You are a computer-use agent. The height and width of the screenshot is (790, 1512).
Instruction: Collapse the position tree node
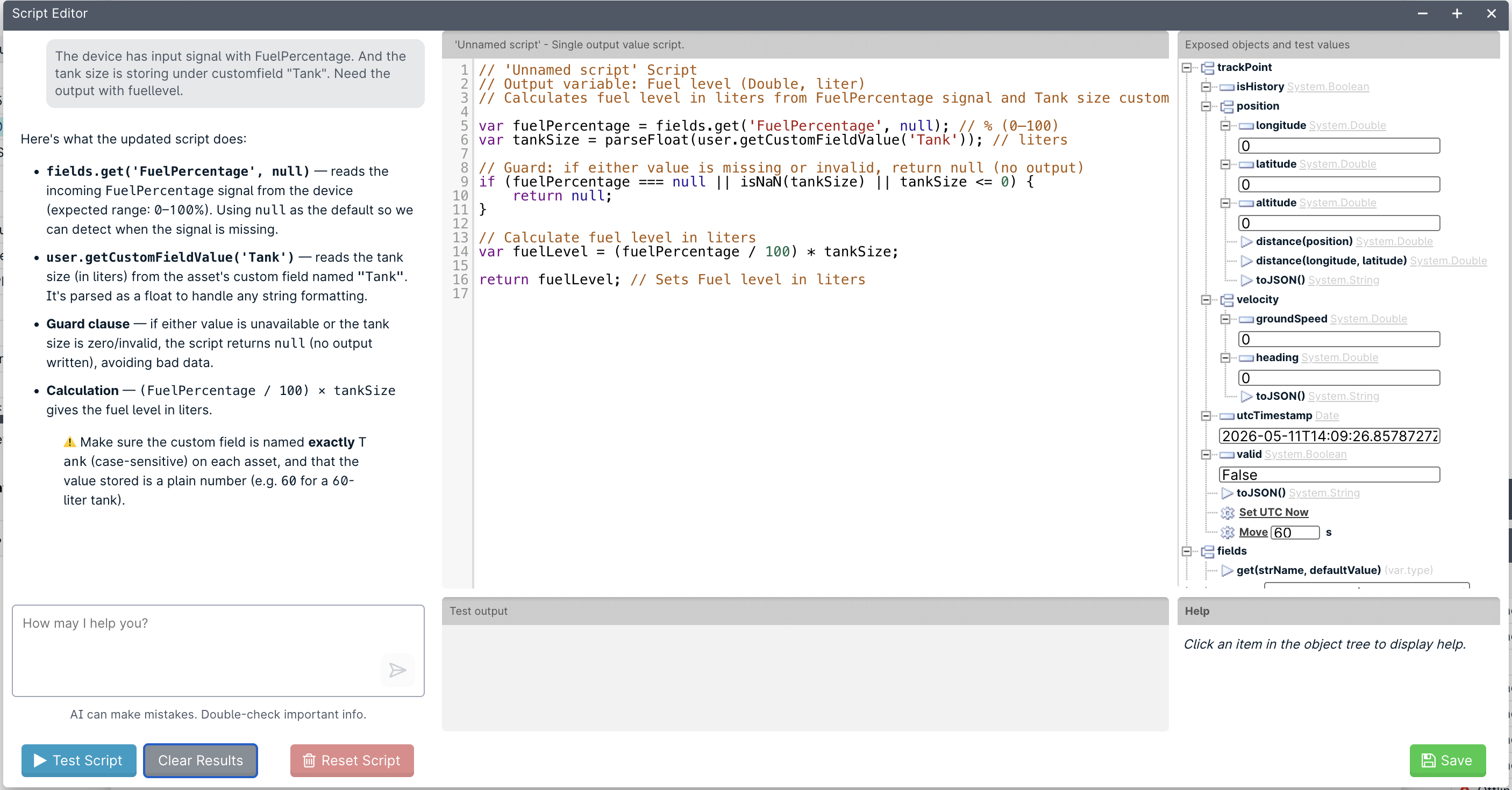pos(1206,106)
